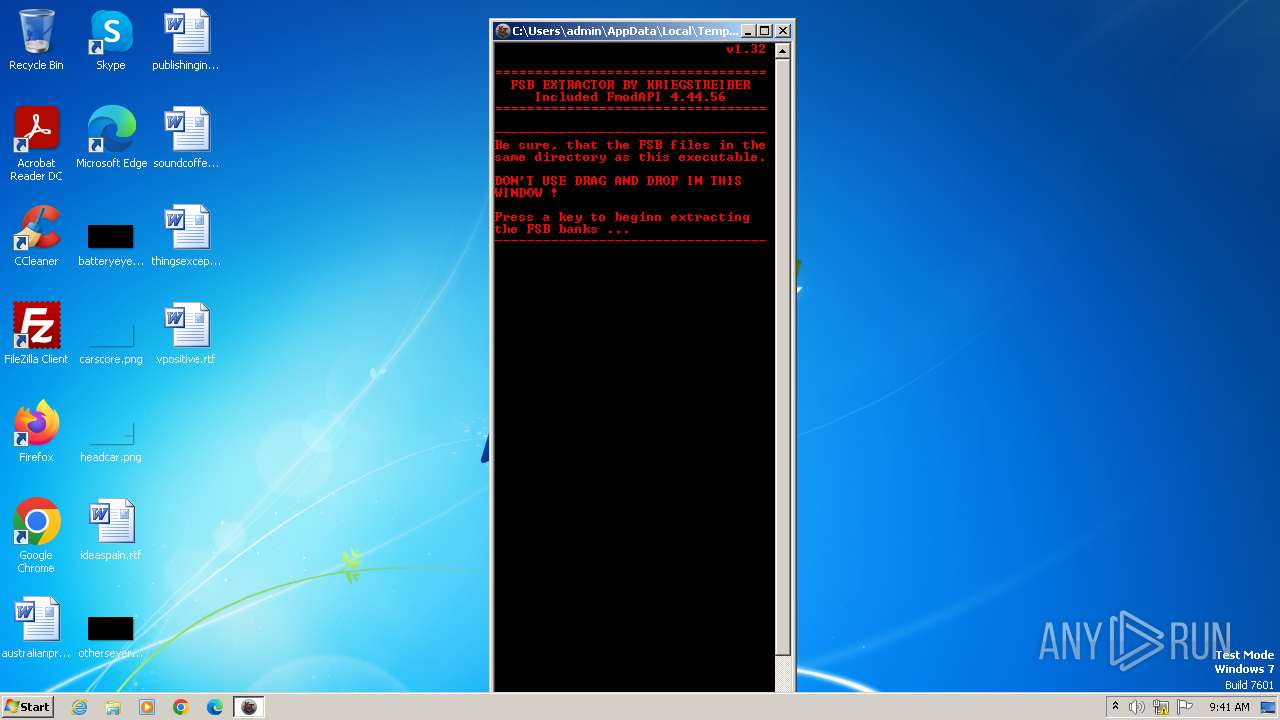
Task: Open the publishingin Word document
Action: 186,41
